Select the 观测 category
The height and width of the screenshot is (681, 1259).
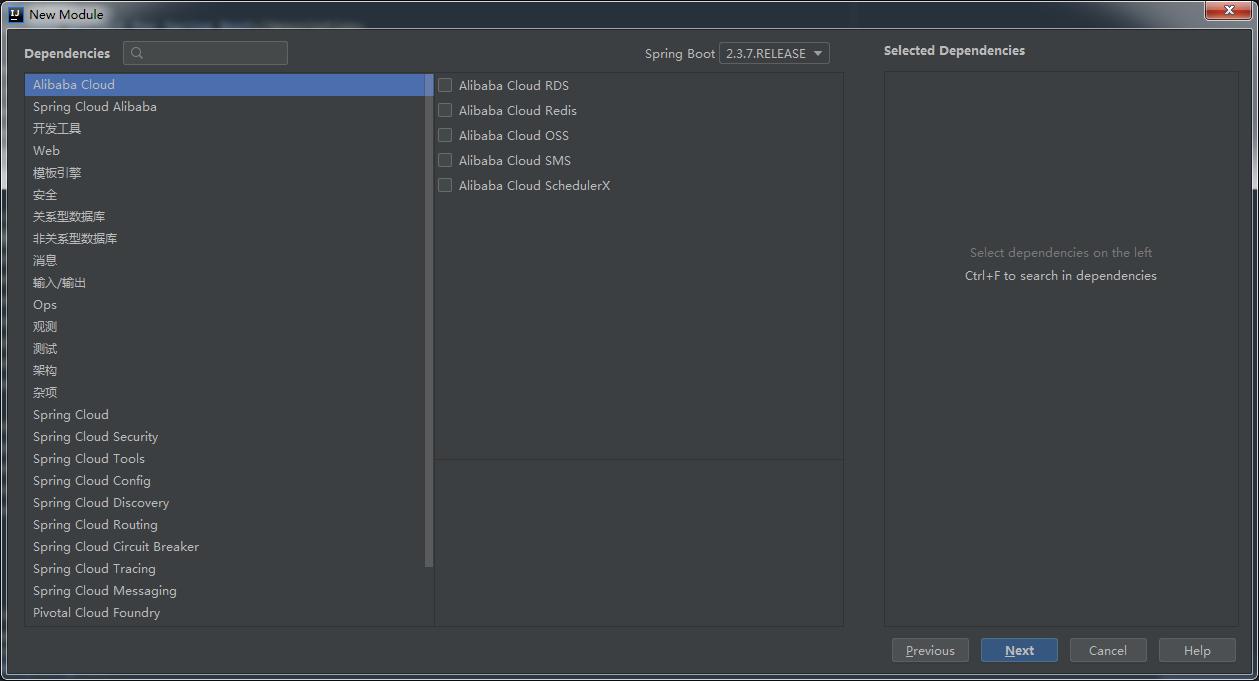[225, 327]
